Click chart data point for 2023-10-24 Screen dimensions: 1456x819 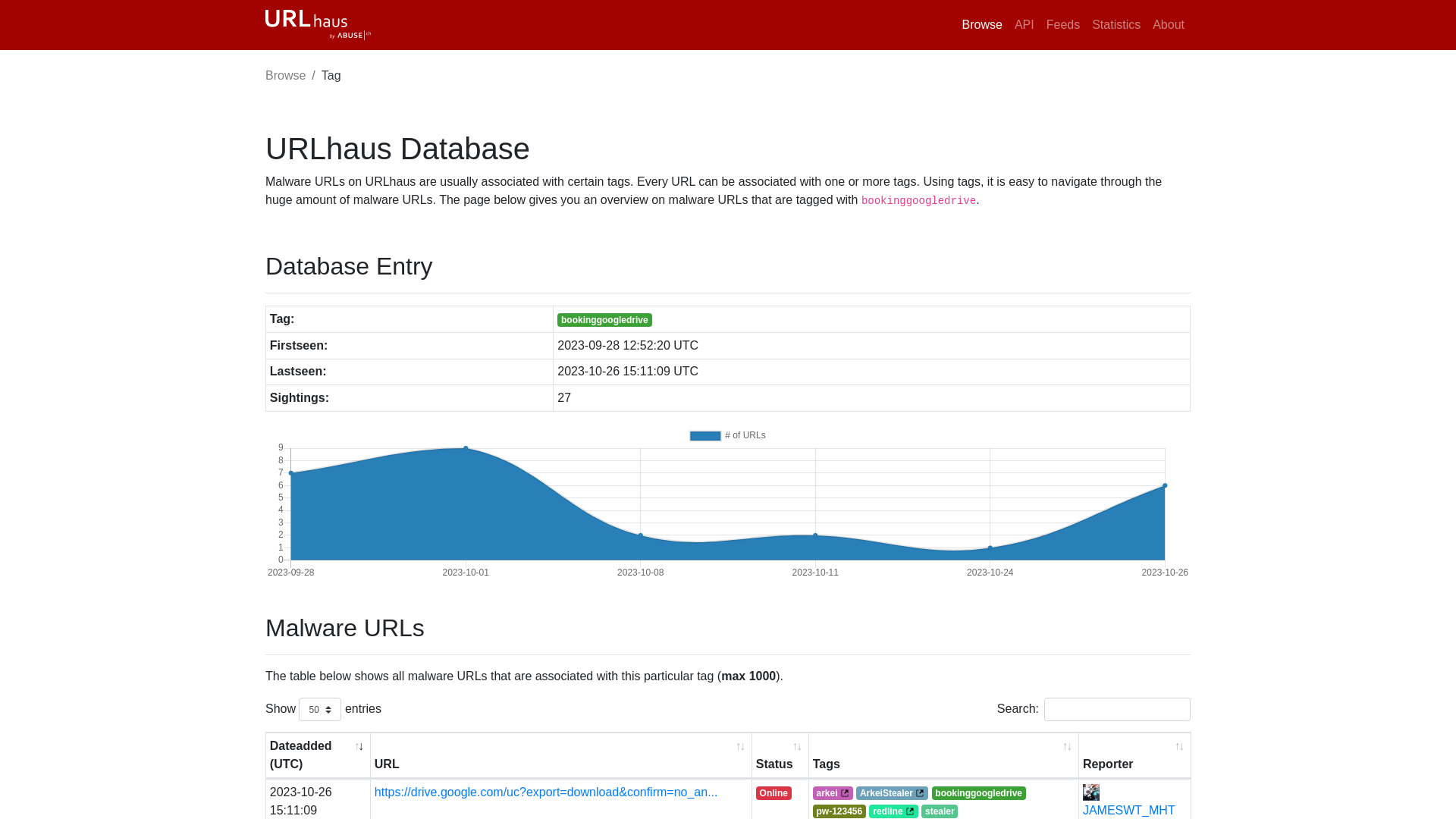point(990,548)
